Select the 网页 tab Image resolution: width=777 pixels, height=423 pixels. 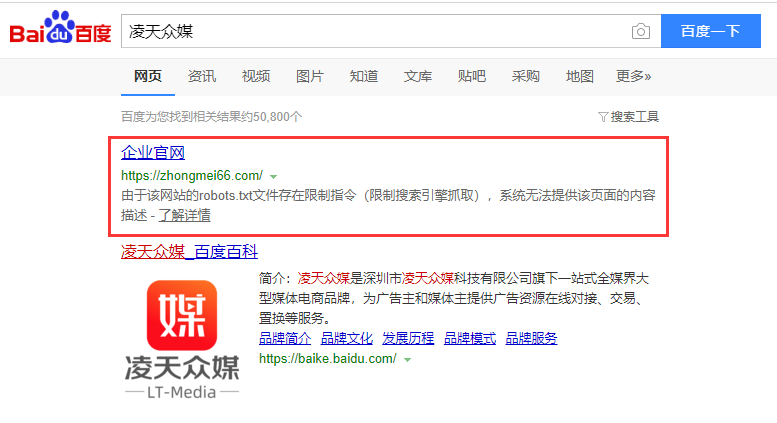pos(148,76)
